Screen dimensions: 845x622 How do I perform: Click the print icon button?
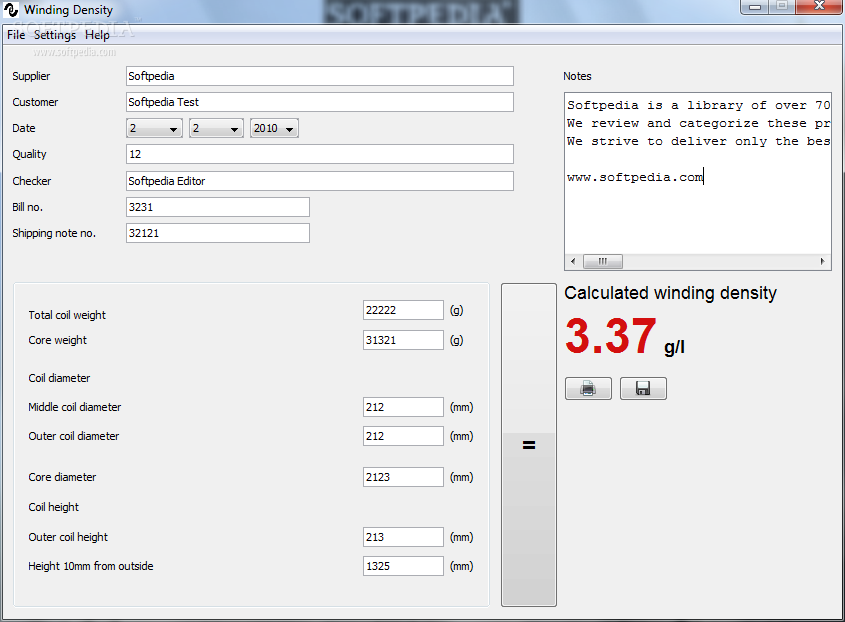pos(588,388)
